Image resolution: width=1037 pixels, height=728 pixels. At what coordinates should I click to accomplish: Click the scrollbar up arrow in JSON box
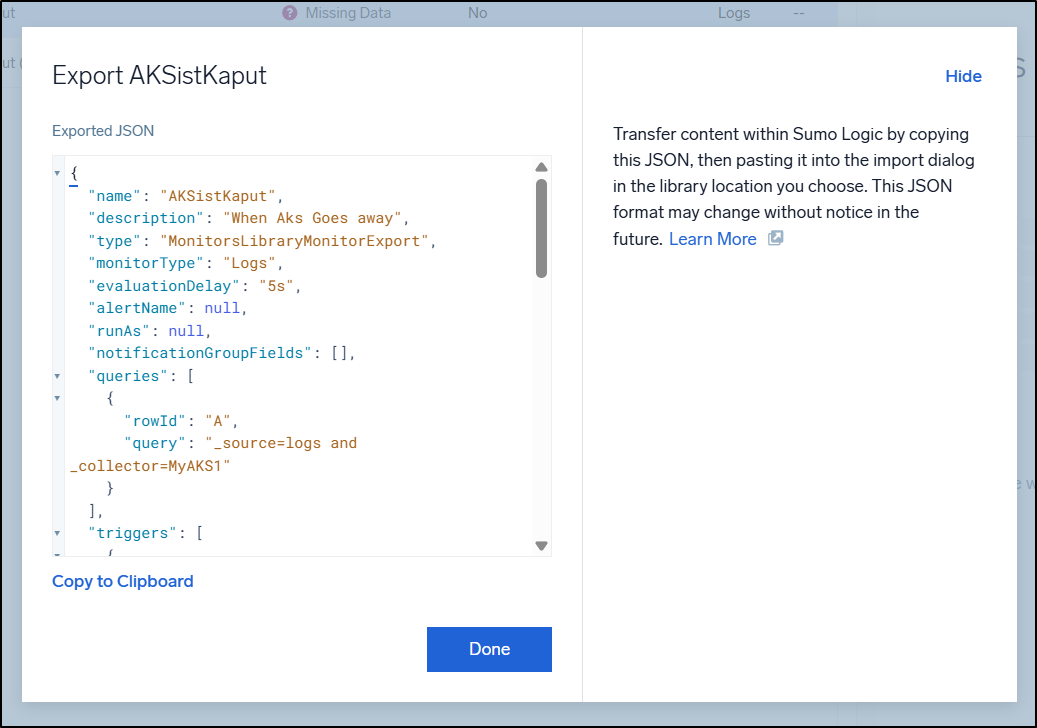click(541, 167)
